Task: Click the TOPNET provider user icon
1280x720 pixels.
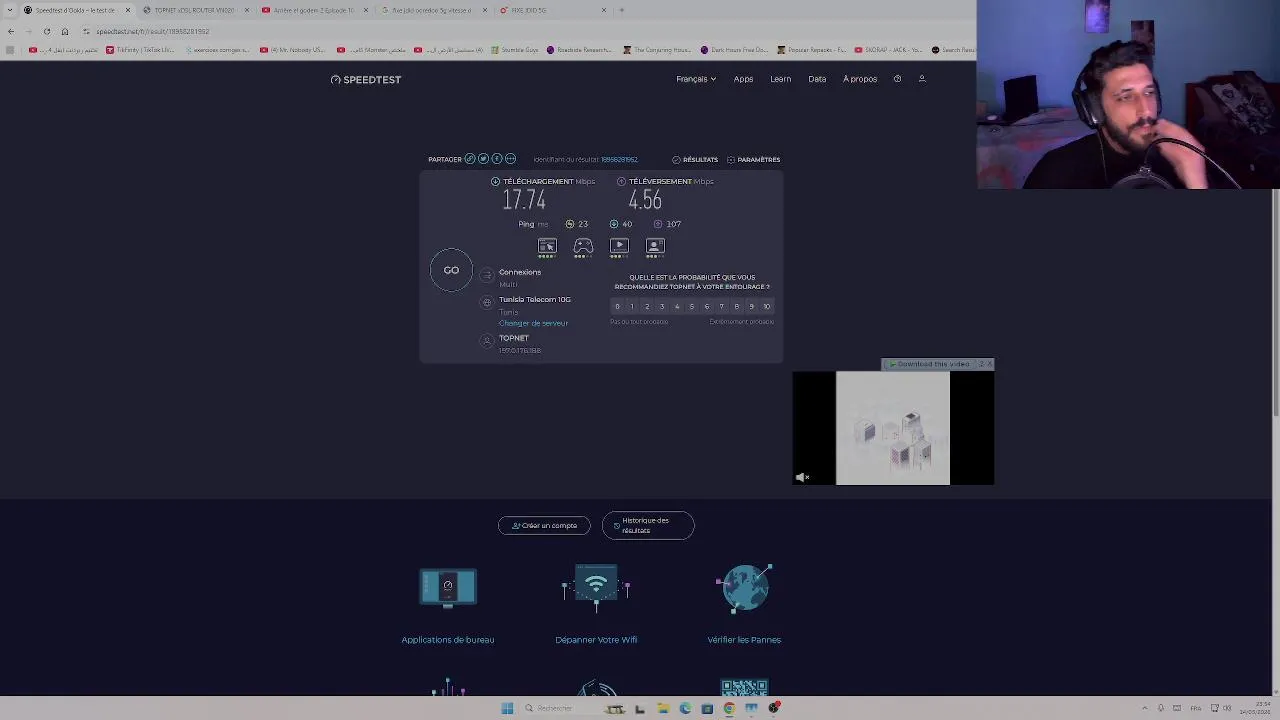Action: [x=487, y=341]
